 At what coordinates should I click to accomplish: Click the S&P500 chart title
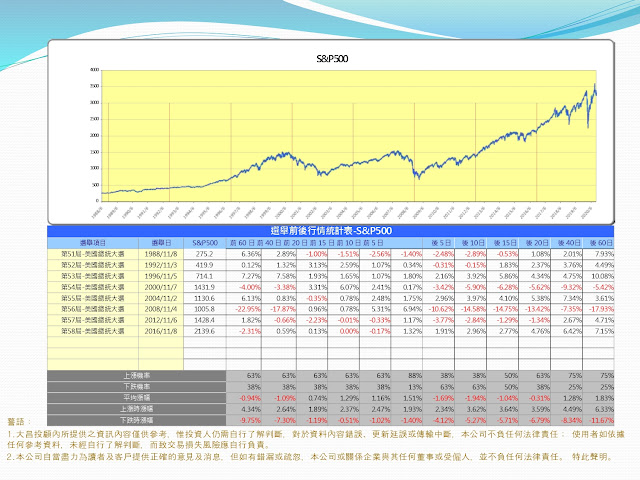pos(332,59)
